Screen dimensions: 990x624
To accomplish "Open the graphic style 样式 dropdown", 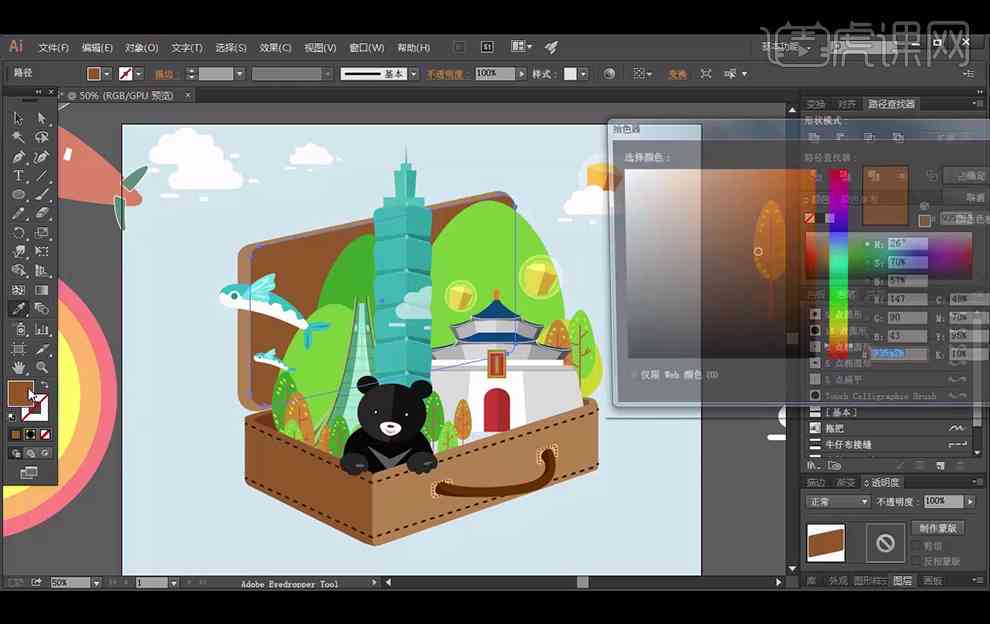I will (583, 74).
